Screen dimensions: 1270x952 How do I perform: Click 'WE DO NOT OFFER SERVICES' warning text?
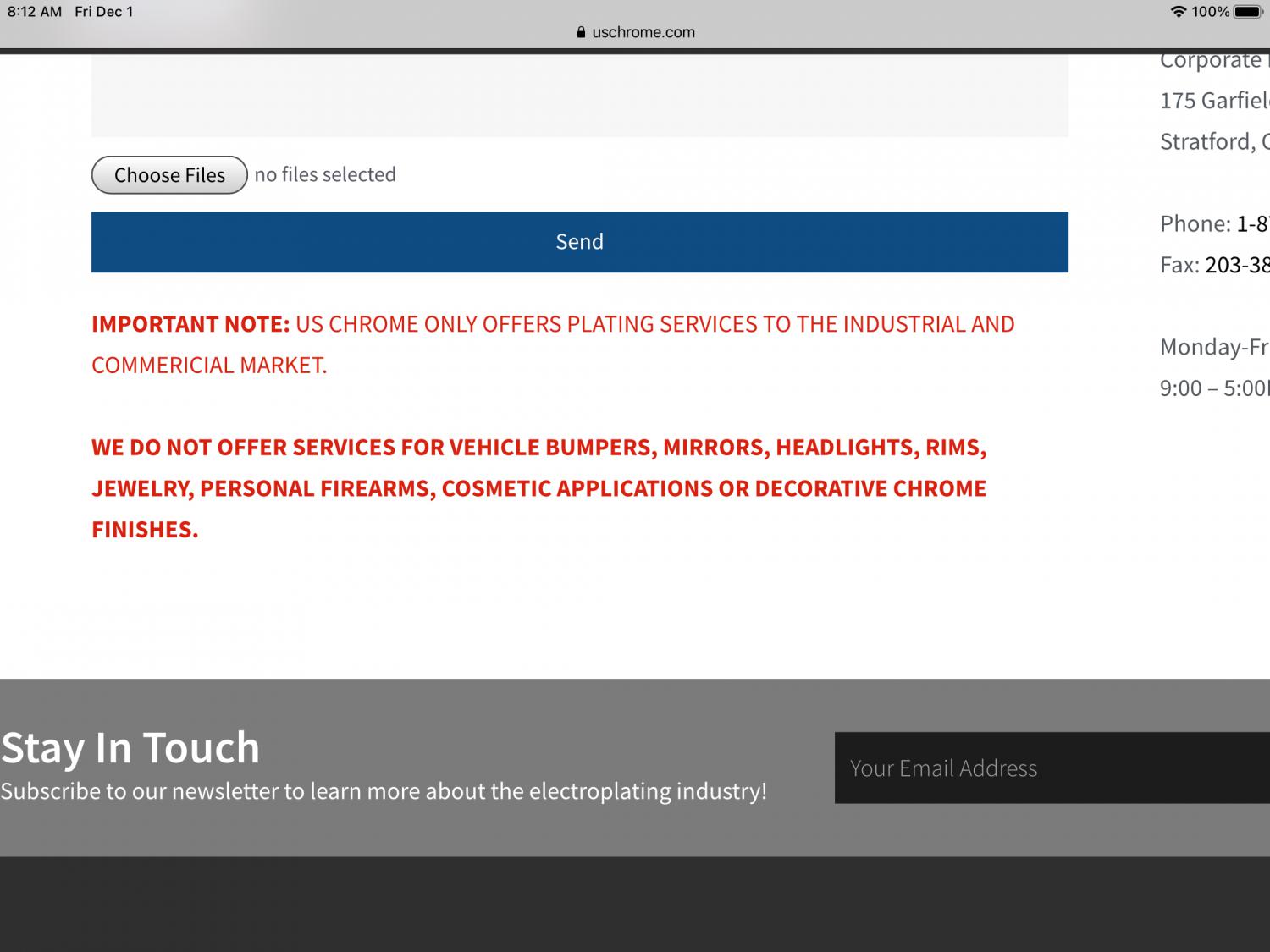coord(538,488)
